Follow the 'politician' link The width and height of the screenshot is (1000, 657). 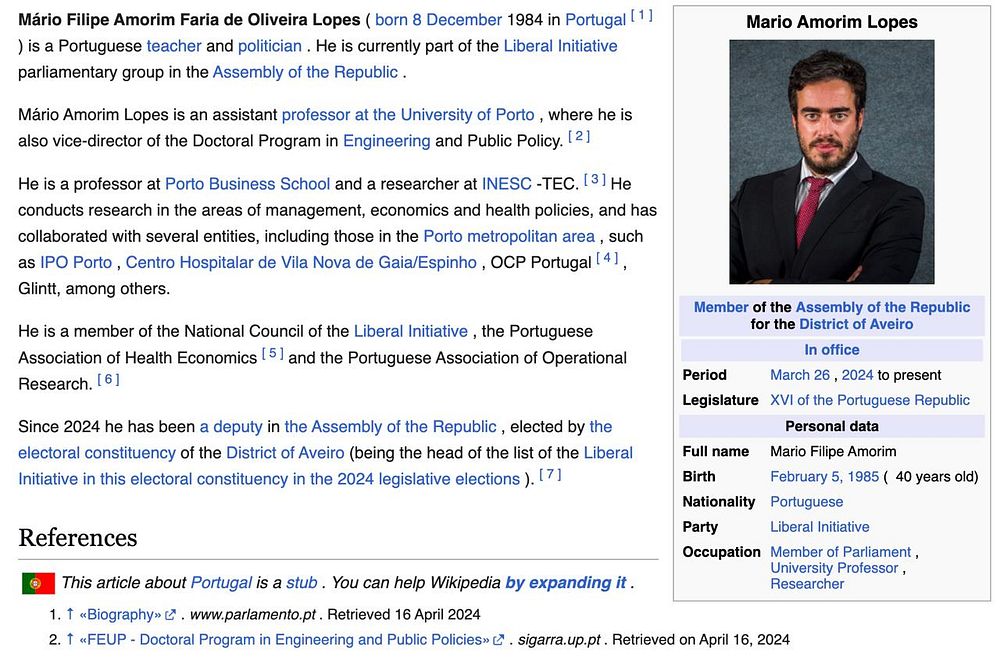pos(270,46)
